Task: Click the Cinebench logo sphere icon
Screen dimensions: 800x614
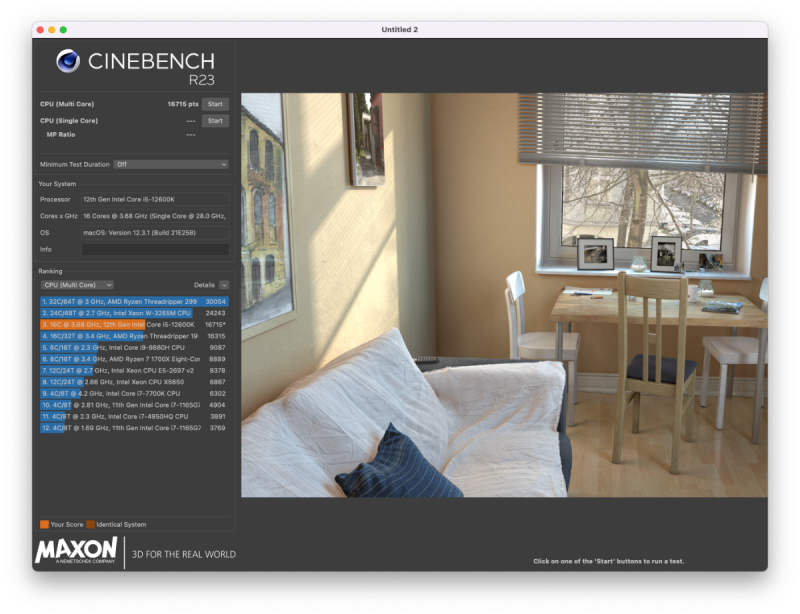Action: 68,61
